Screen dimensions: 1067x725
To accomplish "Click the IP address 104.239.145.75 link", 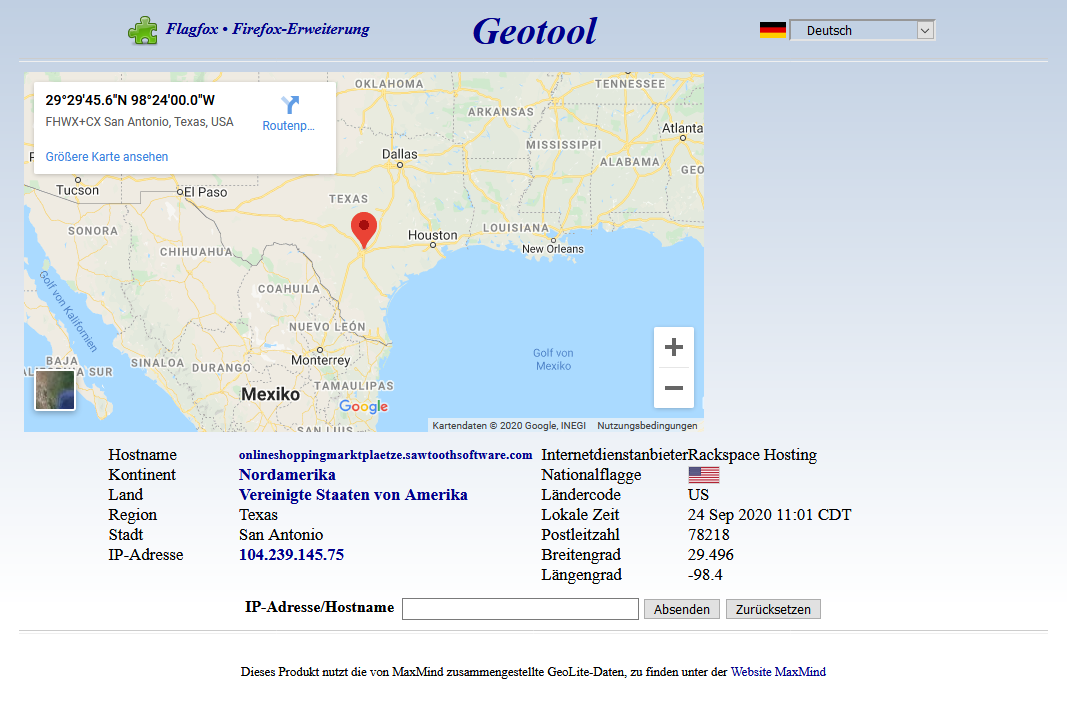I will point(291,555).
